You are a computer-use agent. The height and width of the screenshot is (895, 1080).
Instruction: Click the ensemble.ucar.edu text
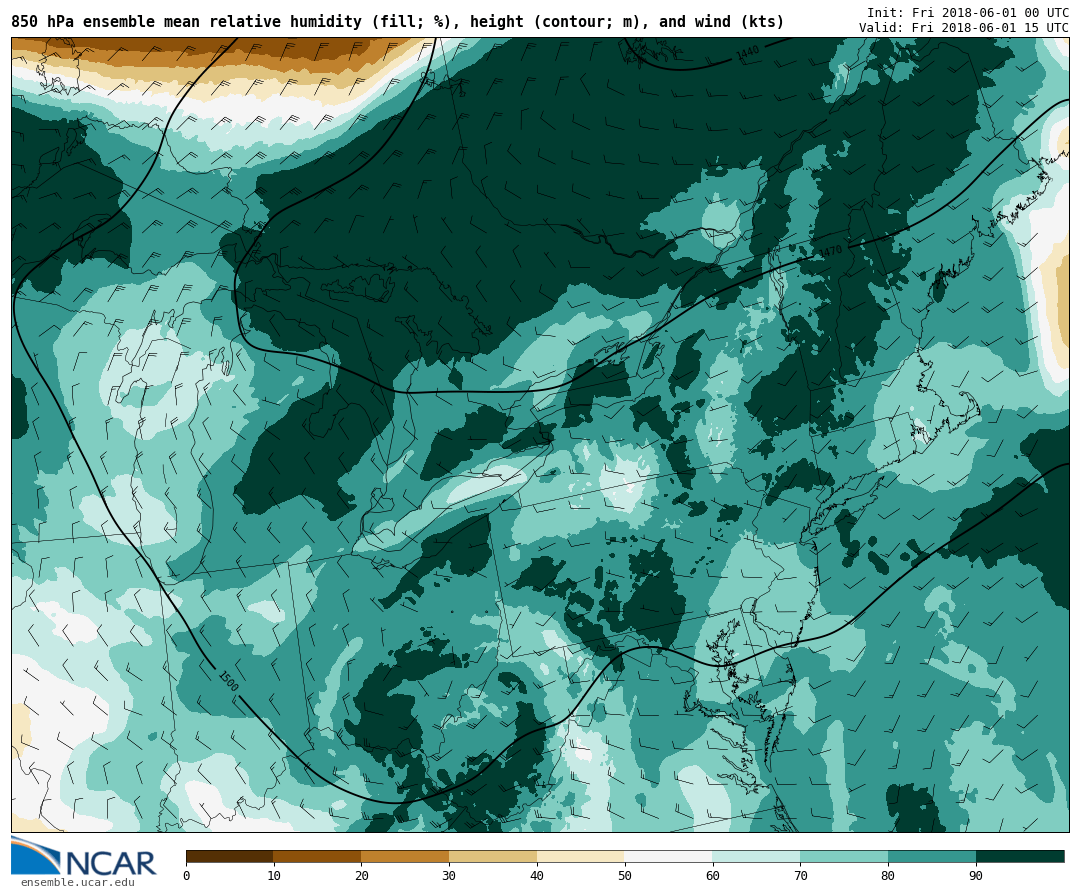point(77,883)
